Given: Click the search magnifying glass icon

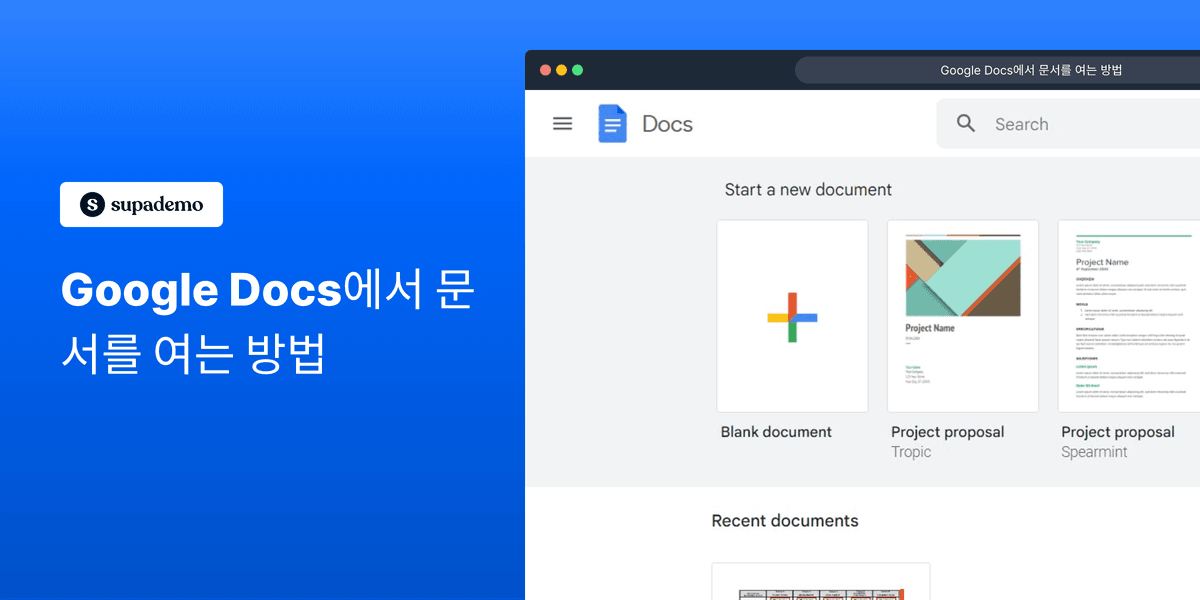Looking at the screenshot, I should 965,123.
